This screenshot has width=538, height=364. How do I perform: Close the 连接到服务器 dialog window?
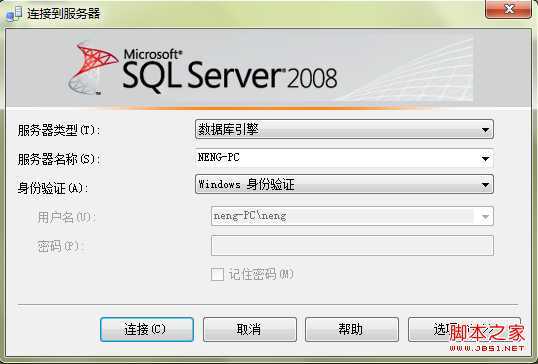coord(508,9)
